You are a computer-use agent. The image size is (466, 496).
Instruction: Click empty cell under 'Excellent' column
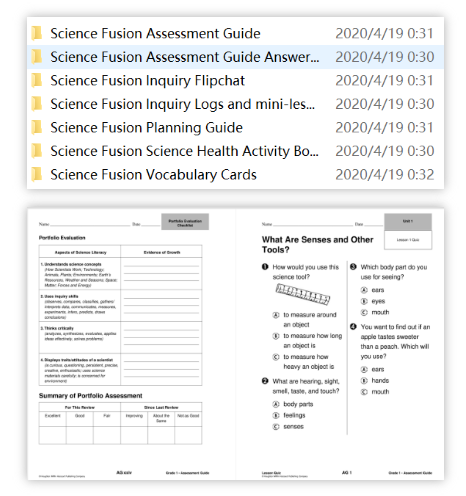tap(52, 435)
